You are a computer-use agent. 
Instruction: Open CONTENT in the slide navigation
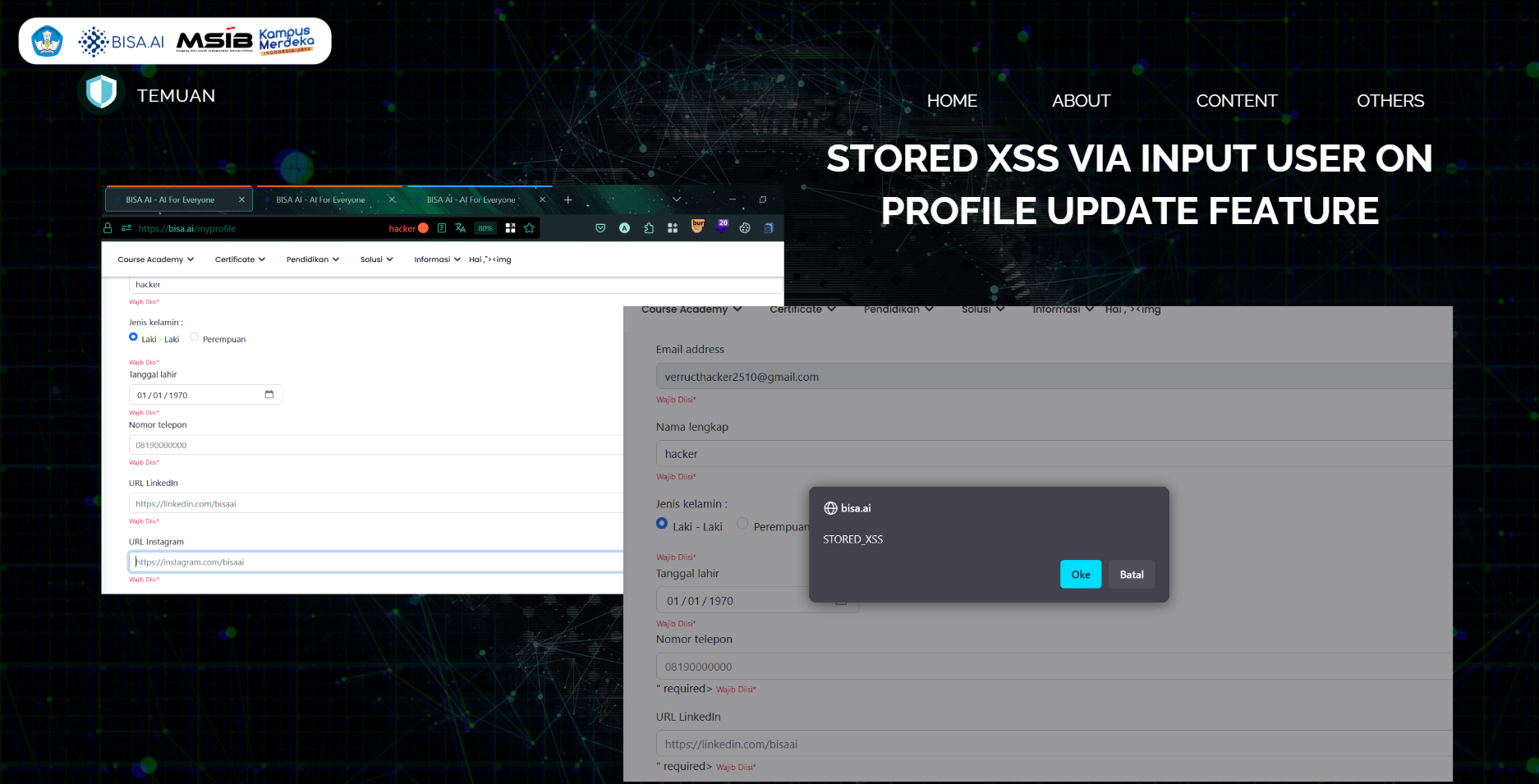click(1237, 101)
